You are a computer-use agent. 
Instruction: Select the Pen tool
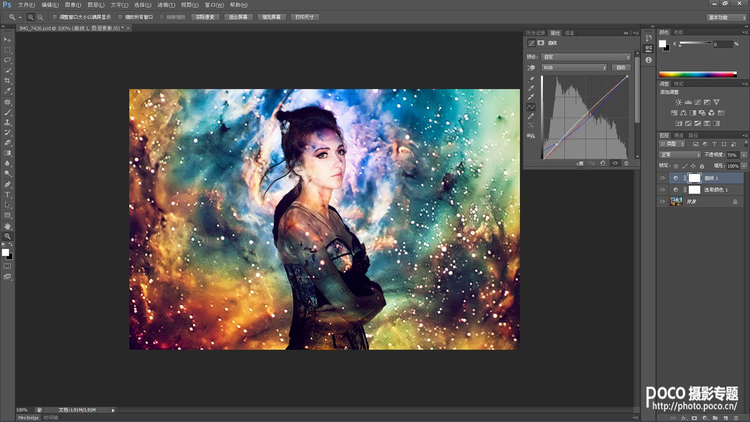click(x=7, y=184)
